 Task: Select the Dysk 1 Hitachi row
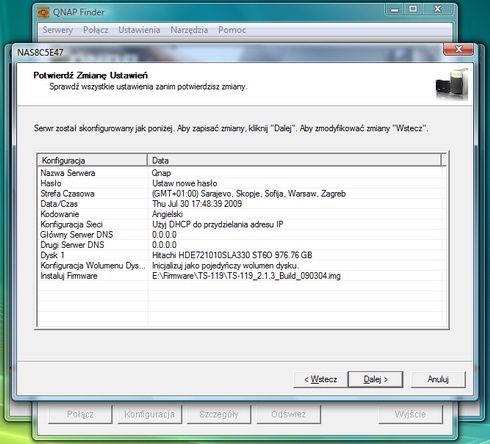coord(242,255)
